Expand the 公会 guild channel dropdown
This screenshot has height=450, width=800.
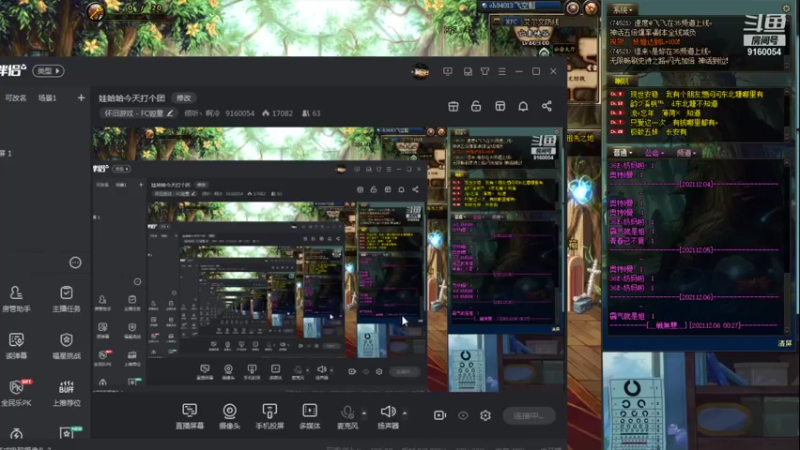click(655, 153)
